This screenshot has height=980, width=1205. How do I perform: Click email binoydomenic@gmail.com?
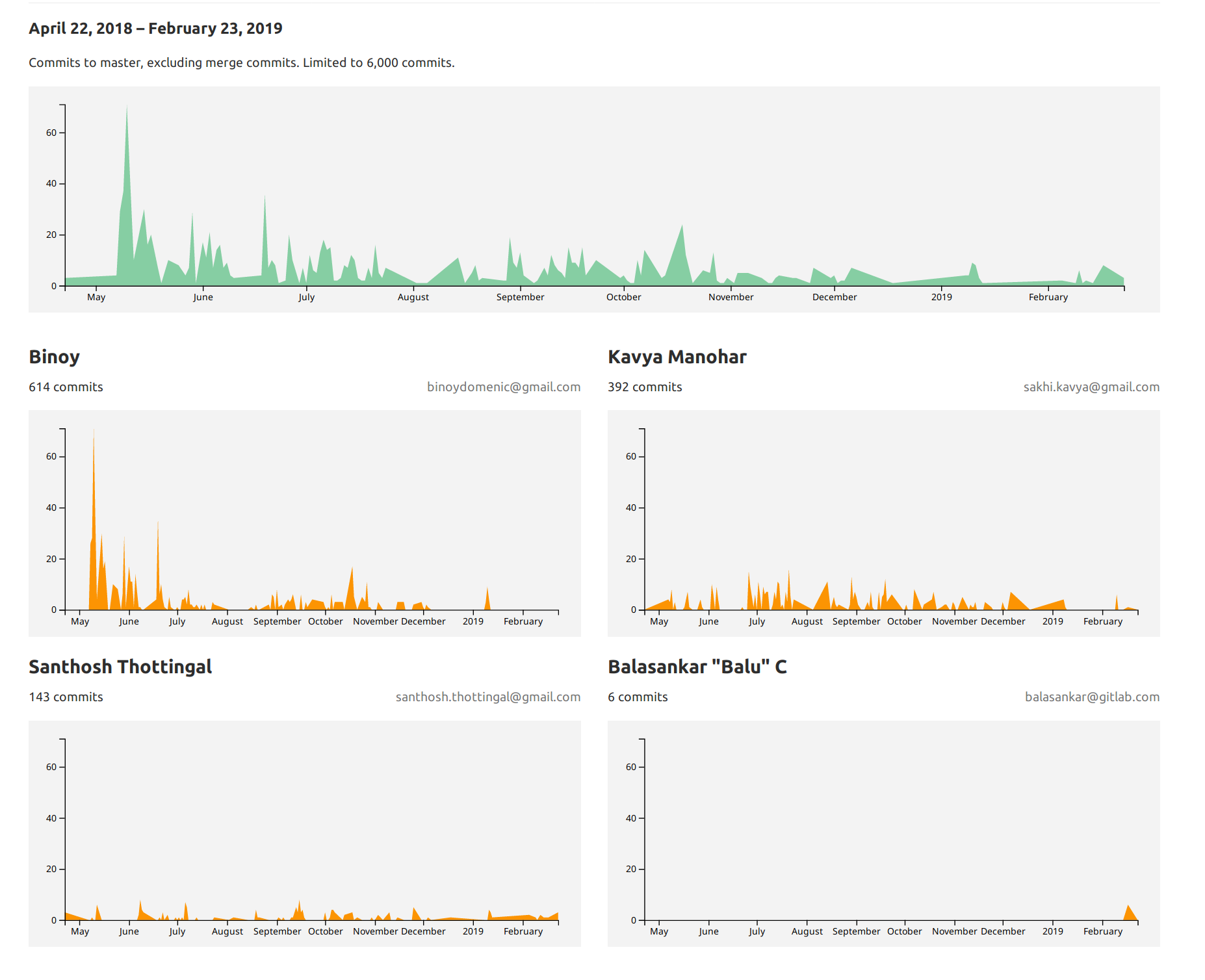tap(504, 387)
